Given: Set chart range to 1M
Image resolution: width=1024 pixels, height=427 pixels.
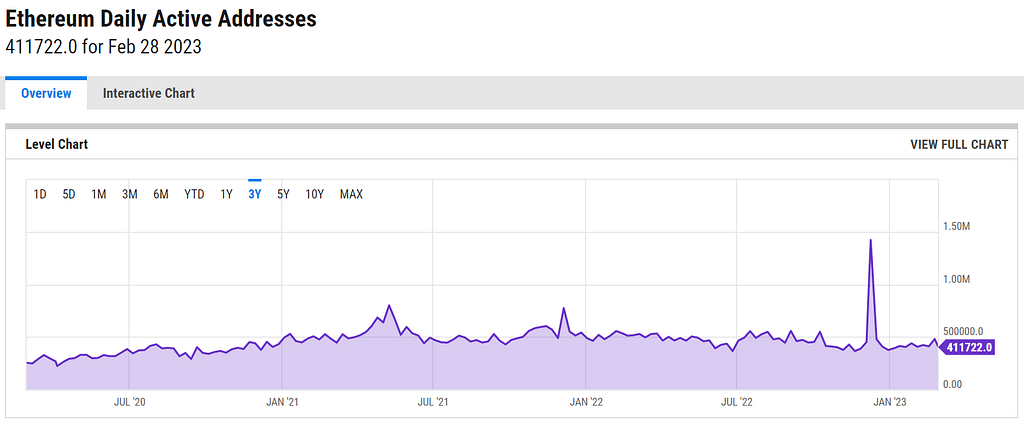Looking at the screenshot, I should pos(99,194).
